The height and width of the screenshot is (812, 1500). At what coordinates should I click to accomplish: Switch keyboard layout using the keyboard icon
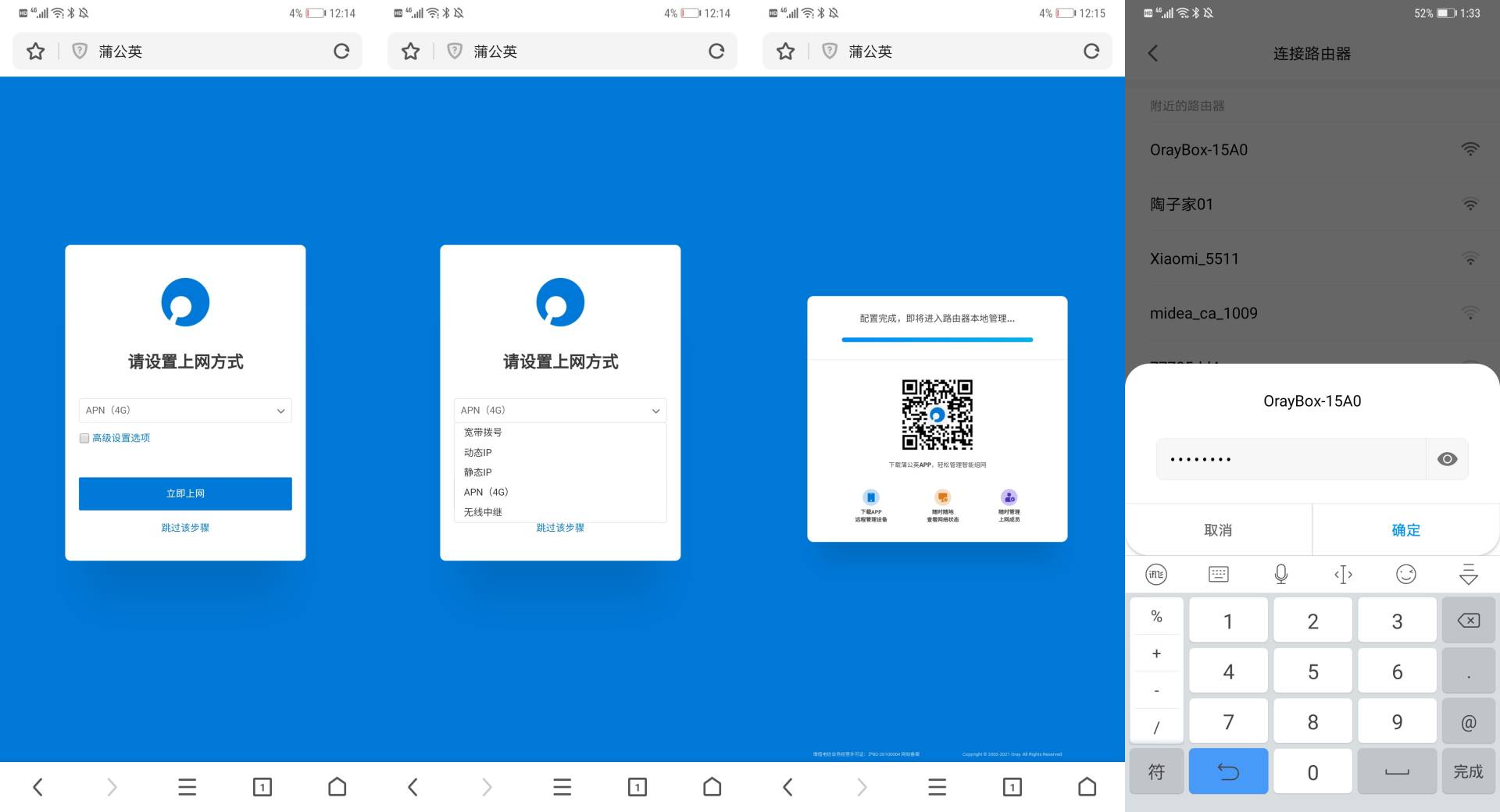[1218, 575]
